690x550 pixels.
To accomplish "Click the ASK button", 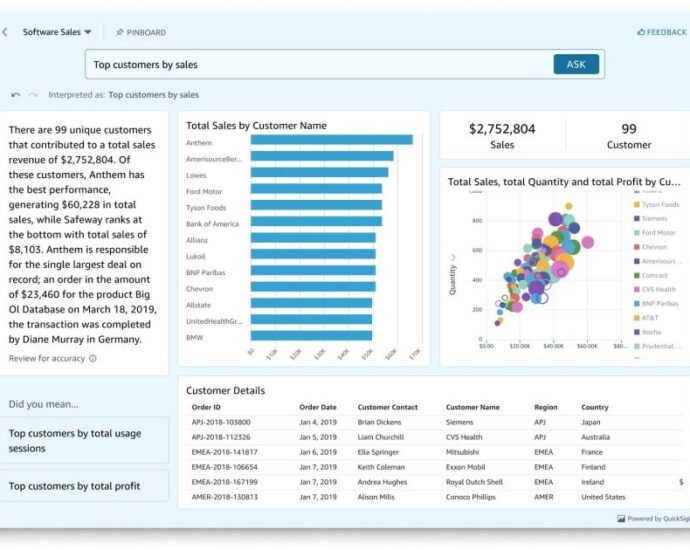I will coord(576,64).
